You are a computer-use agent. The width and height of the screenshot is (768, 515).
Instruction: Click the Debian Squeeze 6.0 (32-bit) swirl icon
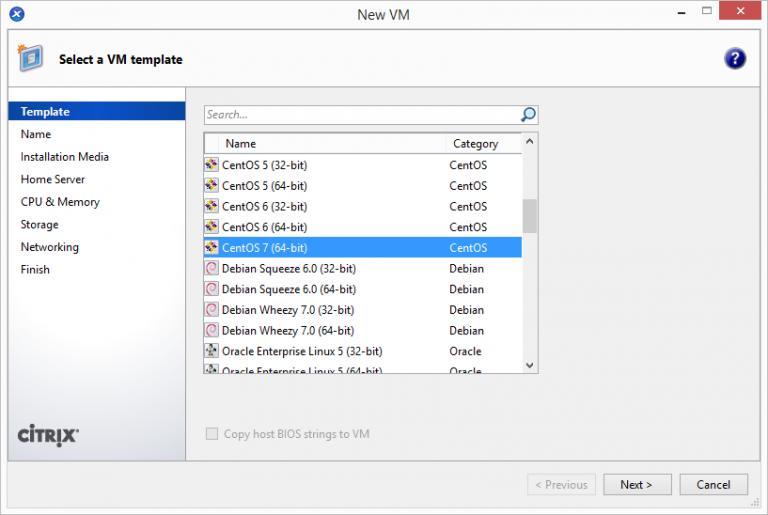pyautogui.click(x=212, y=268)
